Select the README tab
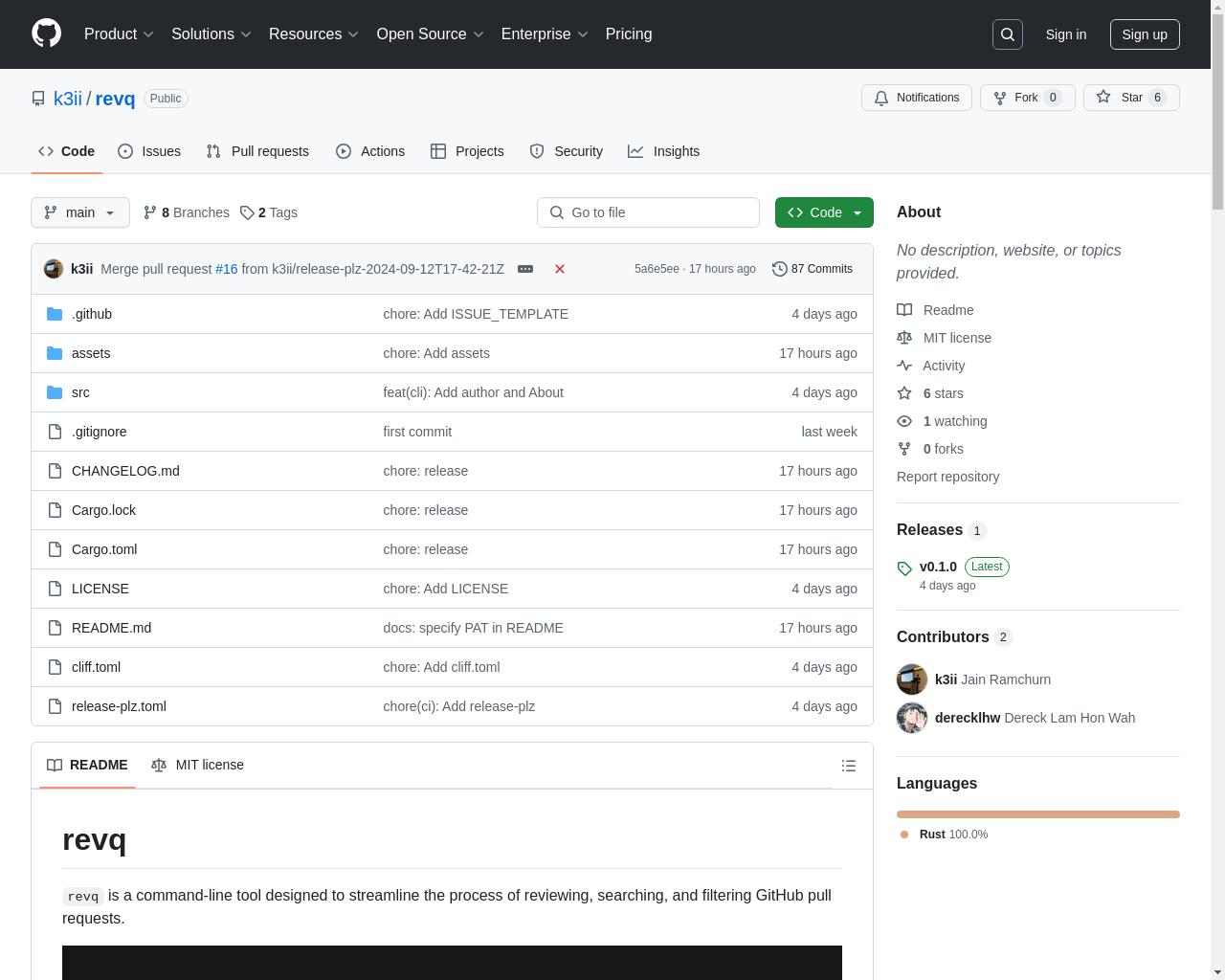1225x980 pixels. tap(87, 765)
